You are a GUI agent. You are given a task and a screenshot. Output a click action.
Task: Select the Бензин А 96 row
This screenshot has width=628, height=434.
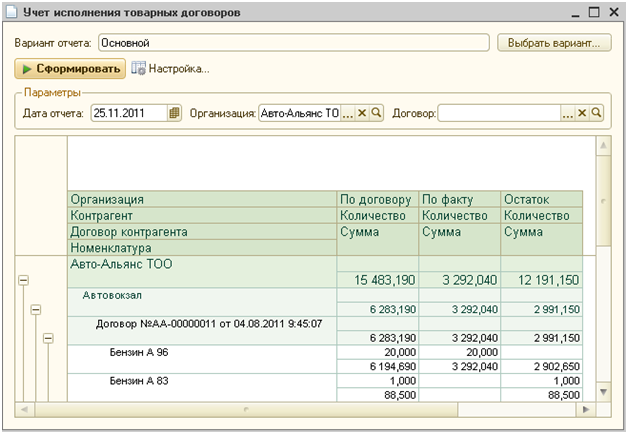point(140,353)
